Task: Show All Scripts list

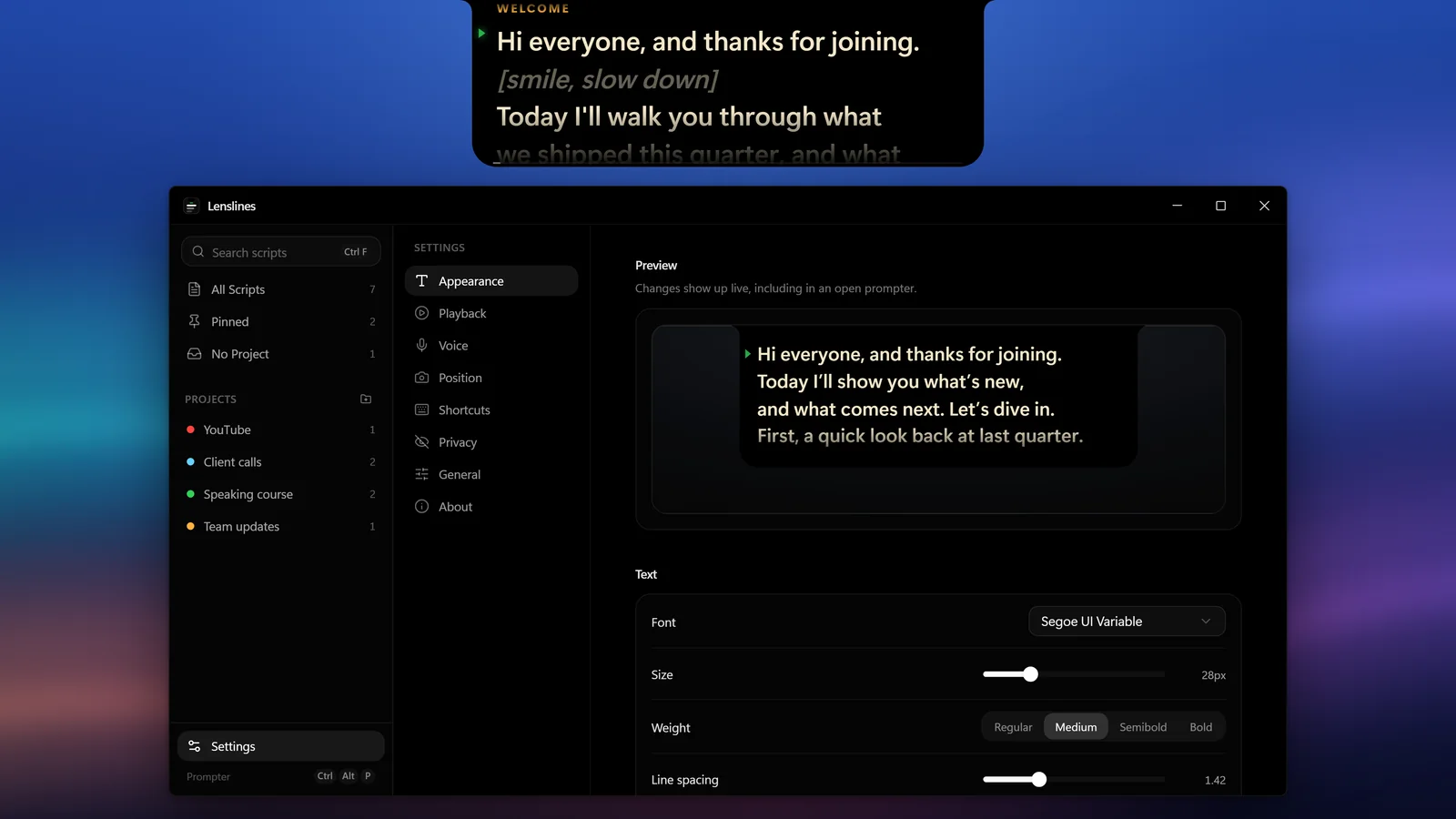Action: tap(281, 289)
